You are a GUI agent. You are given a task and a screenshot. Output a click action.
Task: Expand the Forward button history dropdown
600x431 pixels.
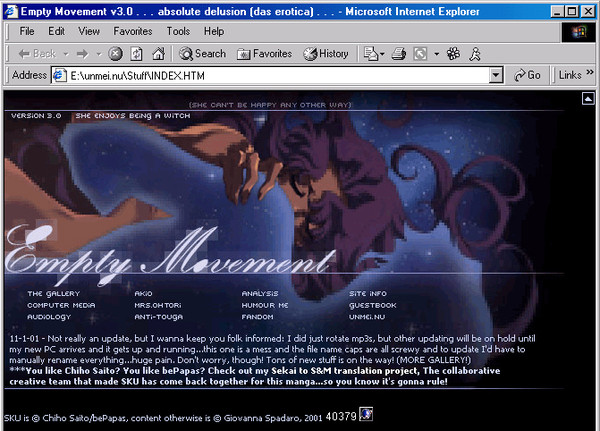click(99, 54)
